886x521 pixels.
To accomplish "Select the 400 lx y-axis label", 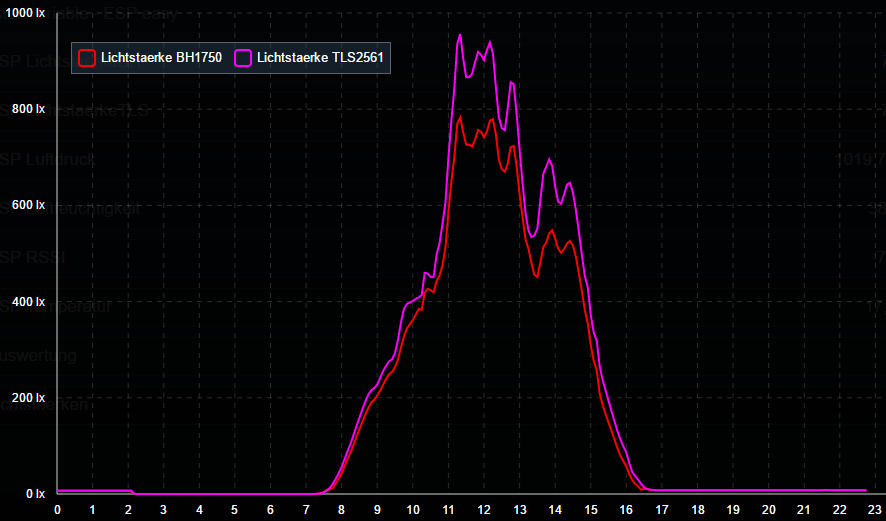I will 28,301.
